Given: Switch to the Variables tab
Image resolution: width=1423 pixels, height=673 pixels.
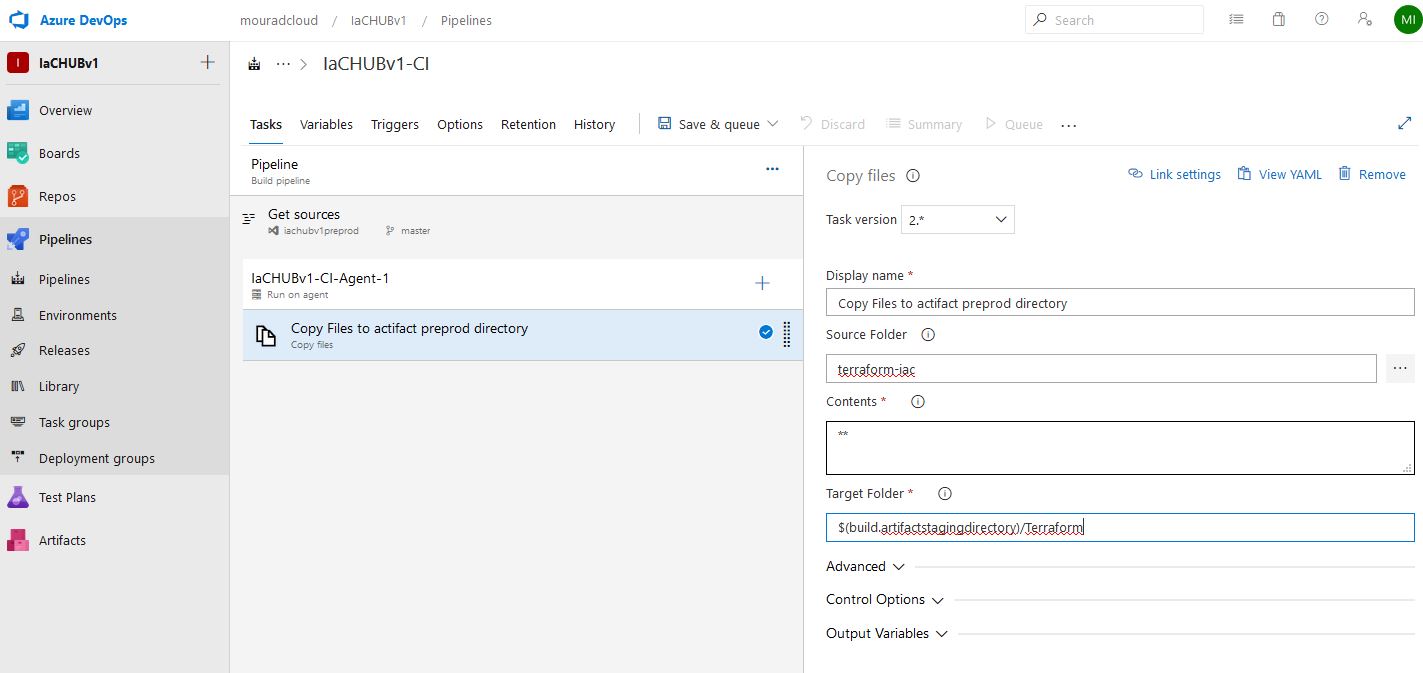Looking at the screenshot, I should (x=326, y=124).
